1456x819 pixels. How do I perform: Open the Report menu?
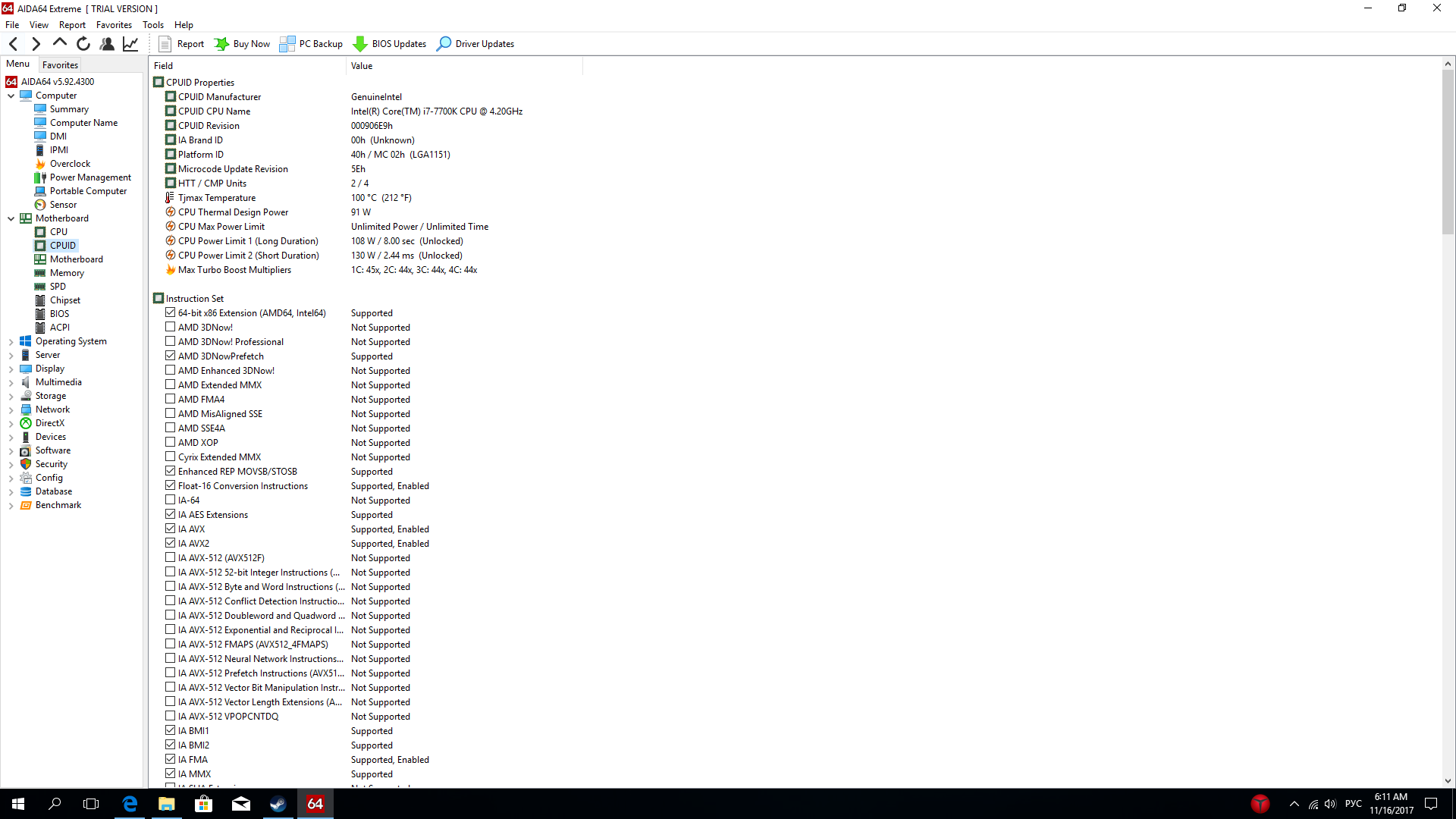point(72,25)
